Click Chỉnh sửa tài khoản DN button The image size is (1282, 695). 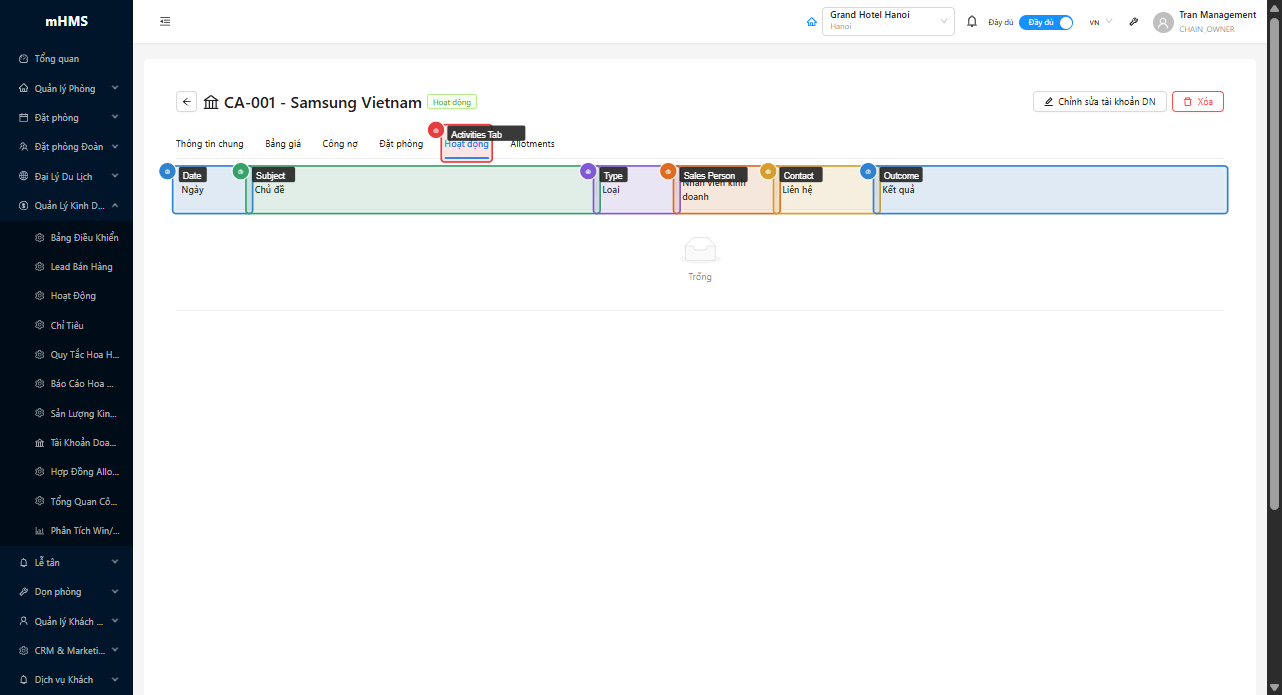(1099, 102)
